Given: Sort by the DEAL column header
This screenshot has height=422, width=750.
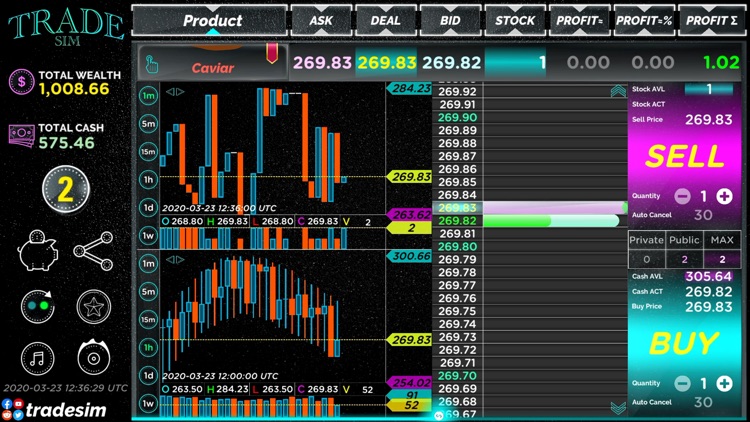Looking at the screenshot, I should [386, 21].
